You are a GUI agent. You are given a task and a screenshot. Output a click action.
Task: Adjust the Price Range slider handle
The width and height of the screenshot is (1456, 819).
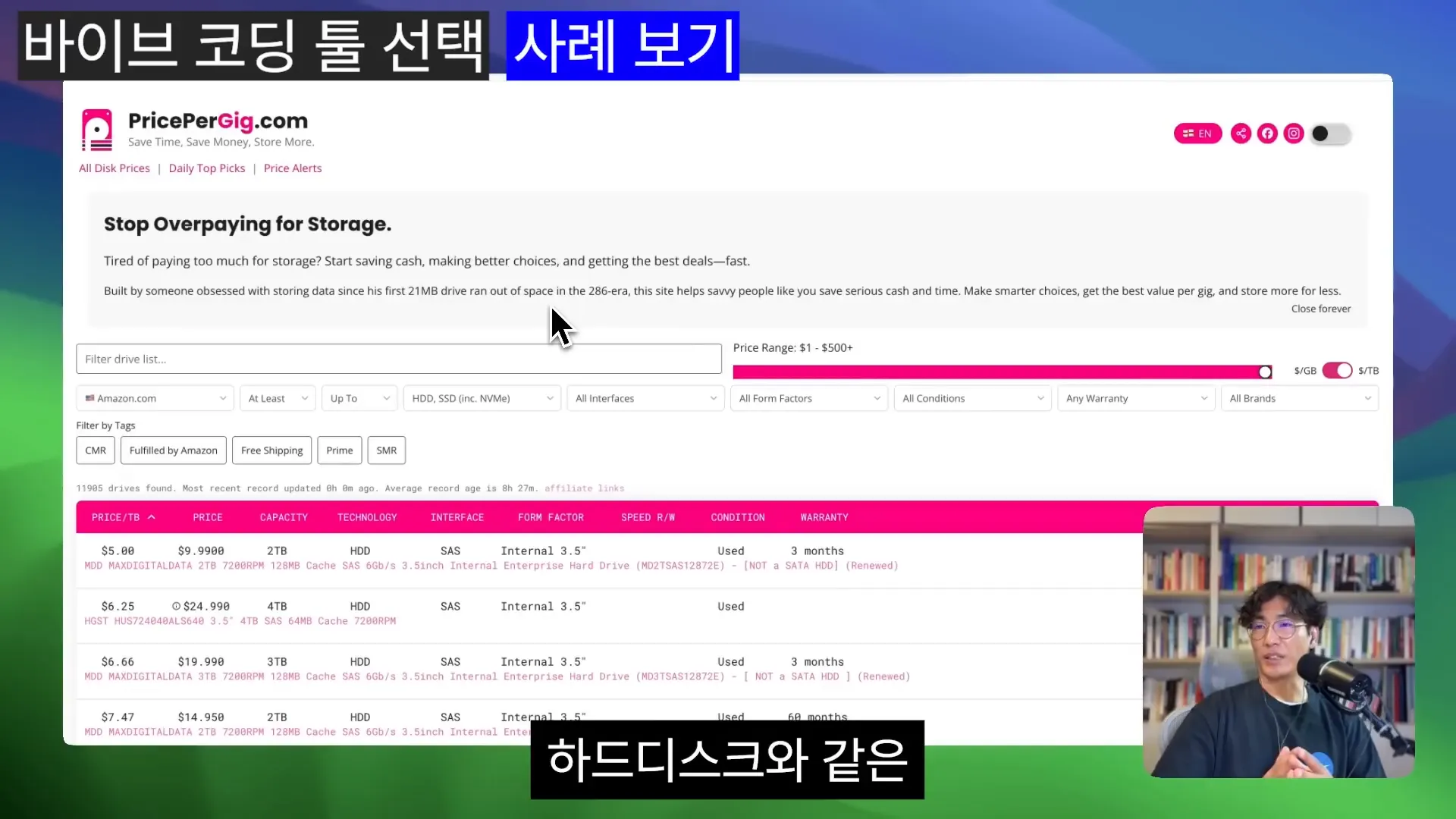[x=1265, y=372]
